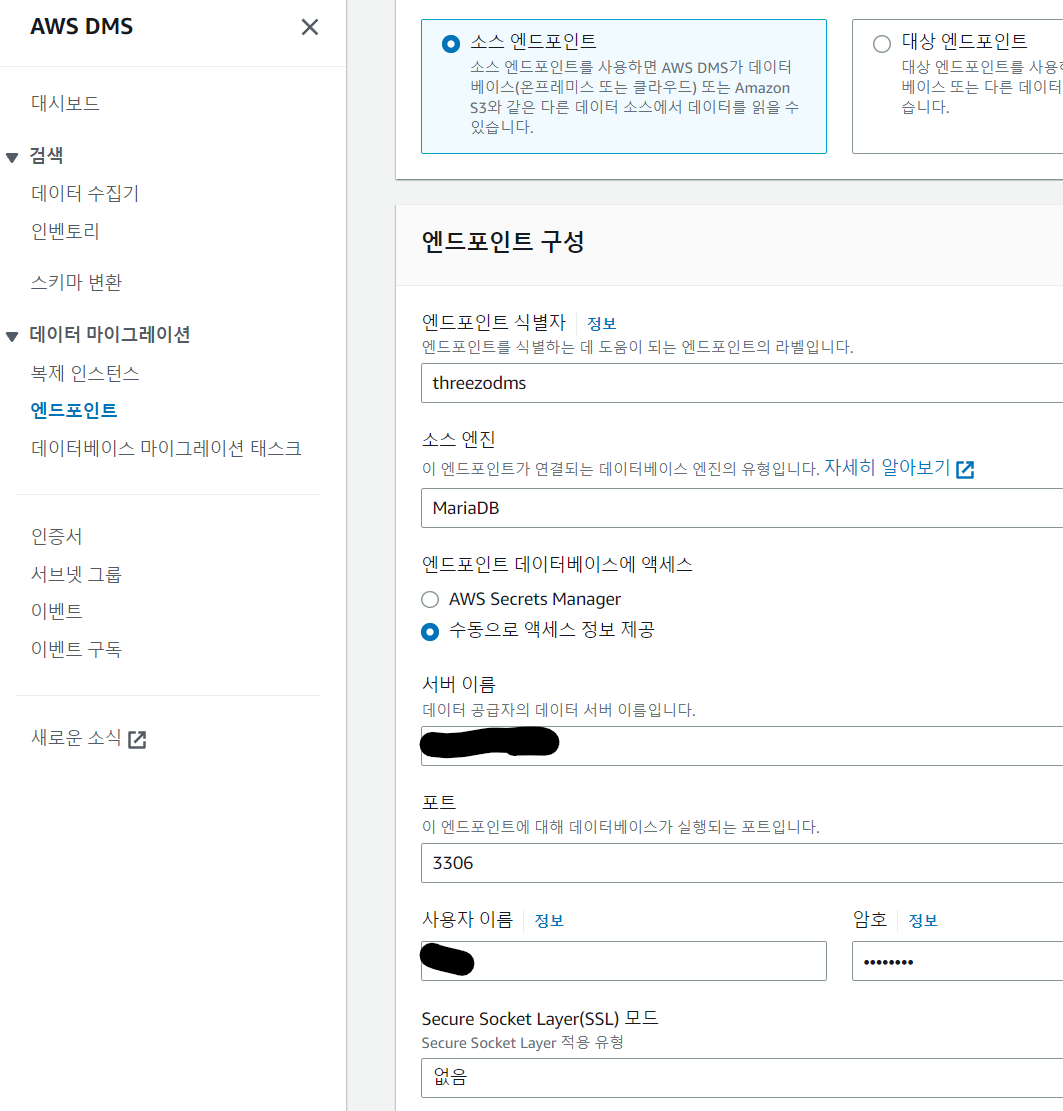This screenshot has height=1111, width=1063.
Task: Open the 대시보드 page
Action: pos(65,103)
